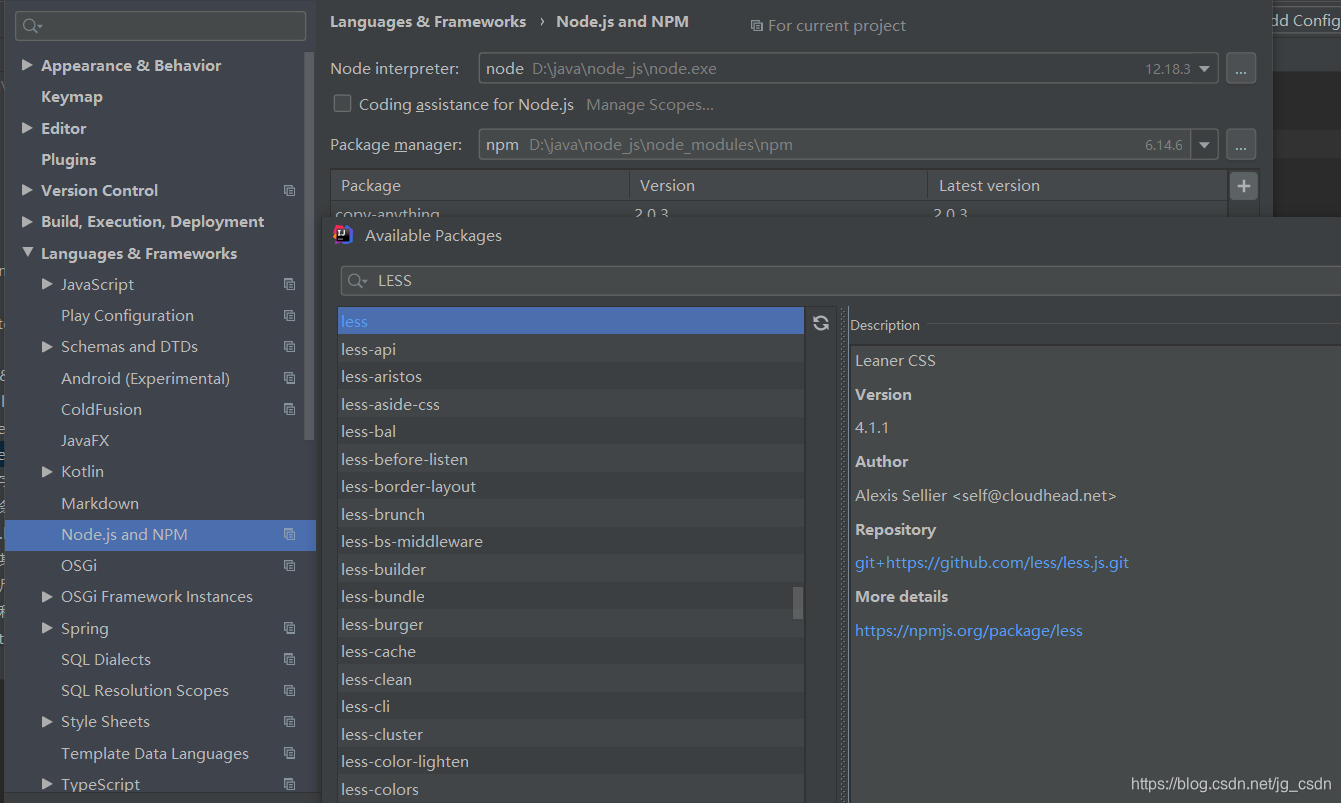Select the less-bs-middleware package
The width and height of the screenshot is (1341, 803).
click(571, 542)
